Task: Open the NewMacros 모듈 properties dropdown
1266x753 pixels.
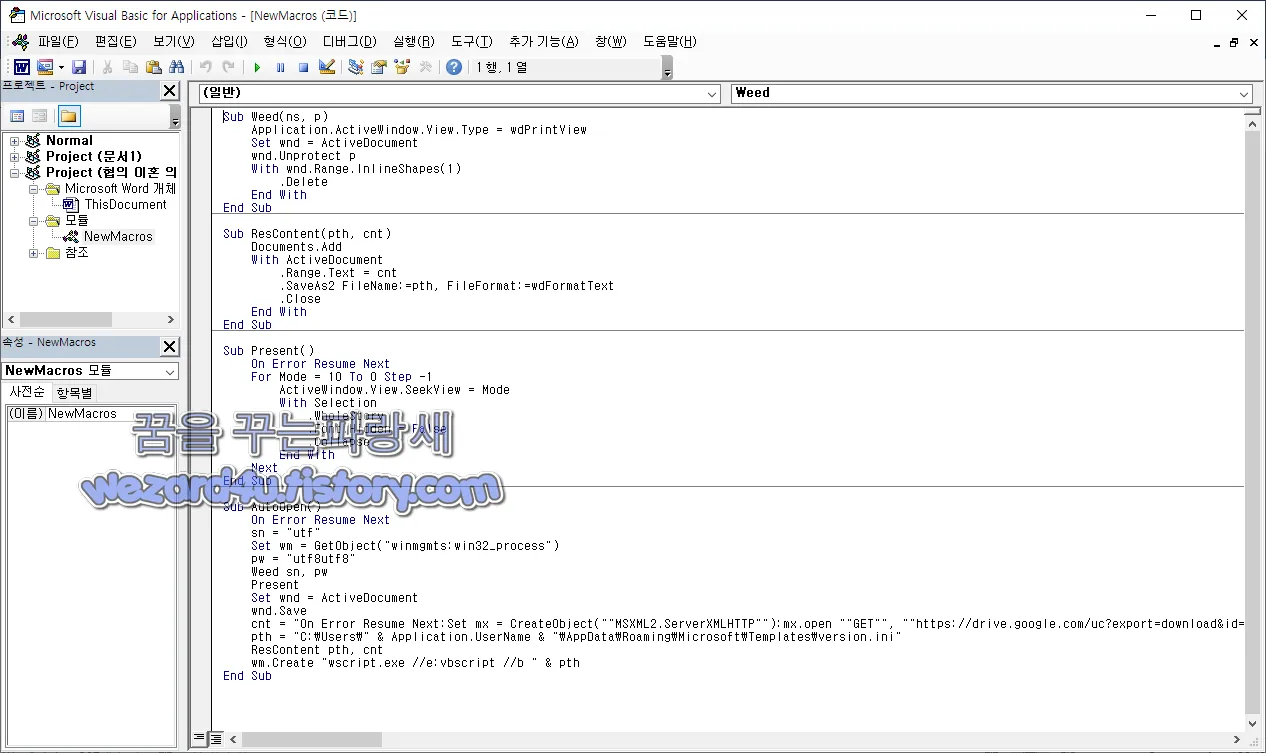Action: click(x=170, y=371)
